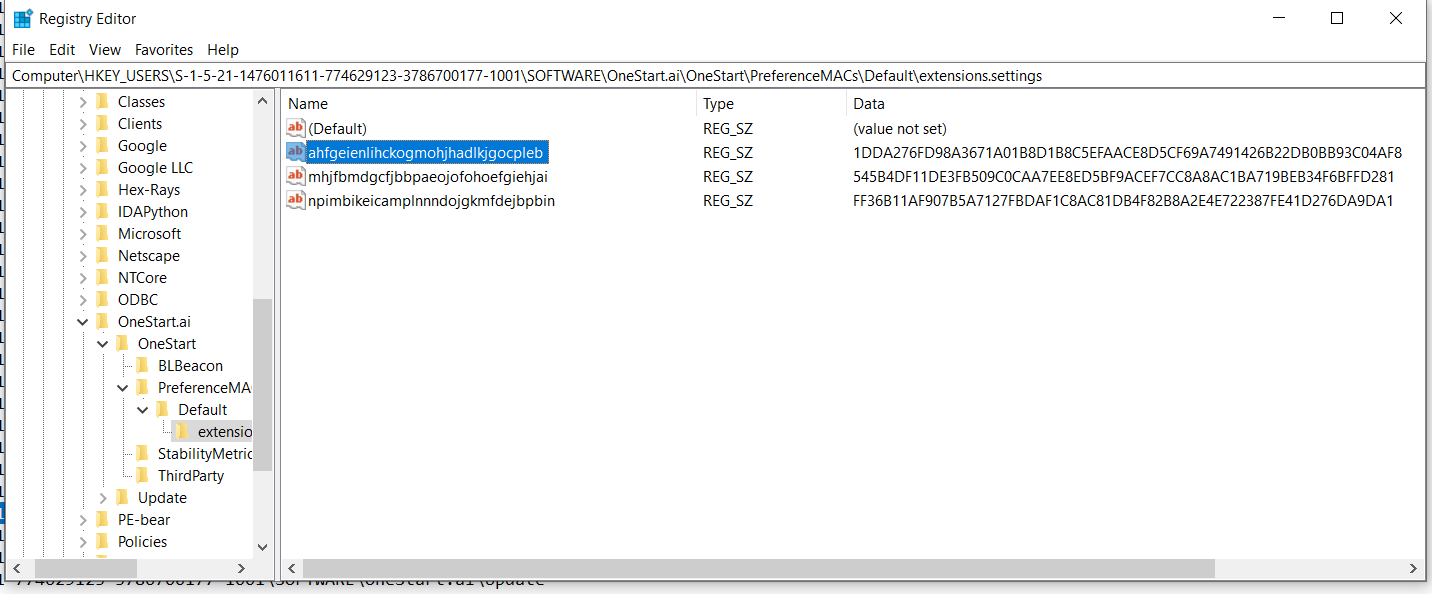Click the NTCore key folder icon
1432x594 pixels.
(x=102, y=277)
